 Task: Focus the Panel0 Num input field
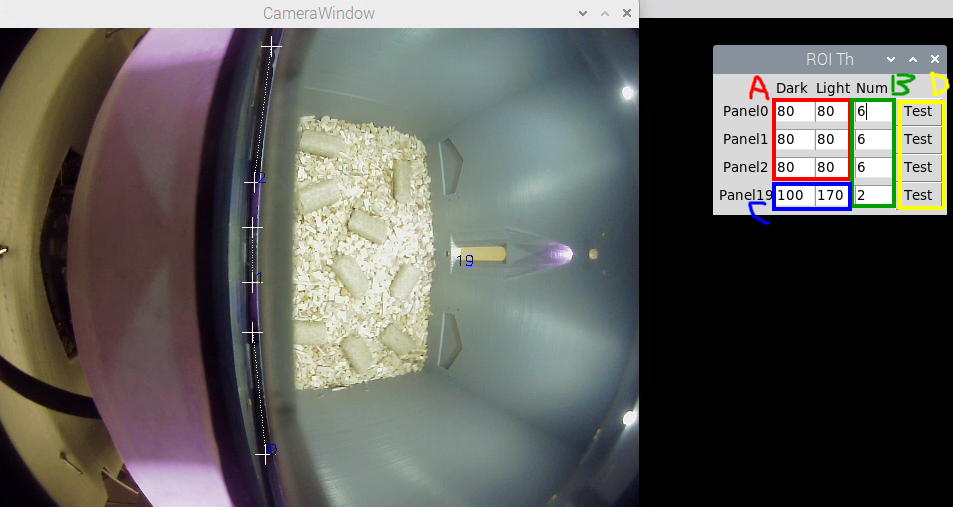[x=873, y=112]
